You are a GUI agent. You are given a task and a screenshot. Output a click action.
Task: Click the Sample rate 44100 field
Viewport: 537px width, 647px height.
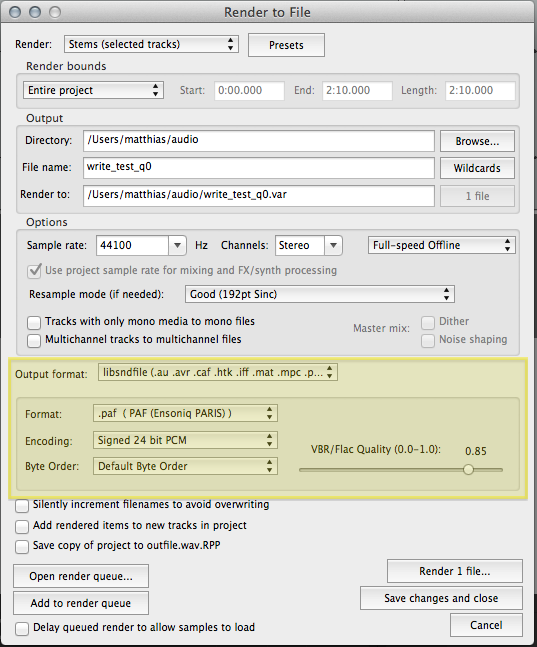(x=132, y=246)
